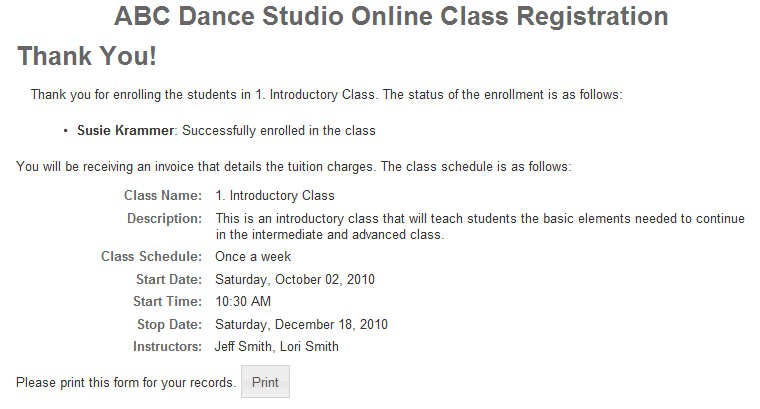Click the student name Susie Krammer

click(x=126, y=130)
